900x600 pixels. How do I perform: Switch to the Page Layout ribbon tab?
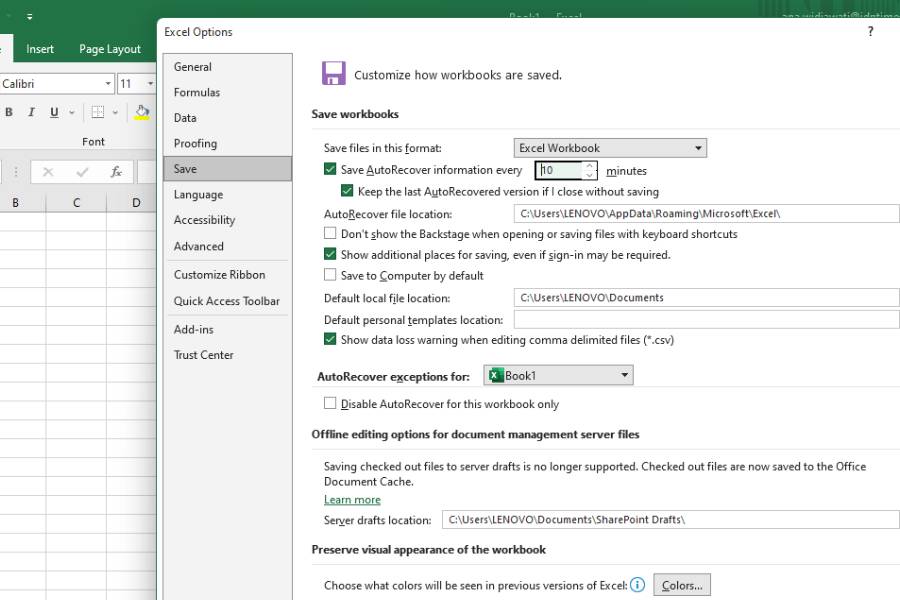(110, 49)
